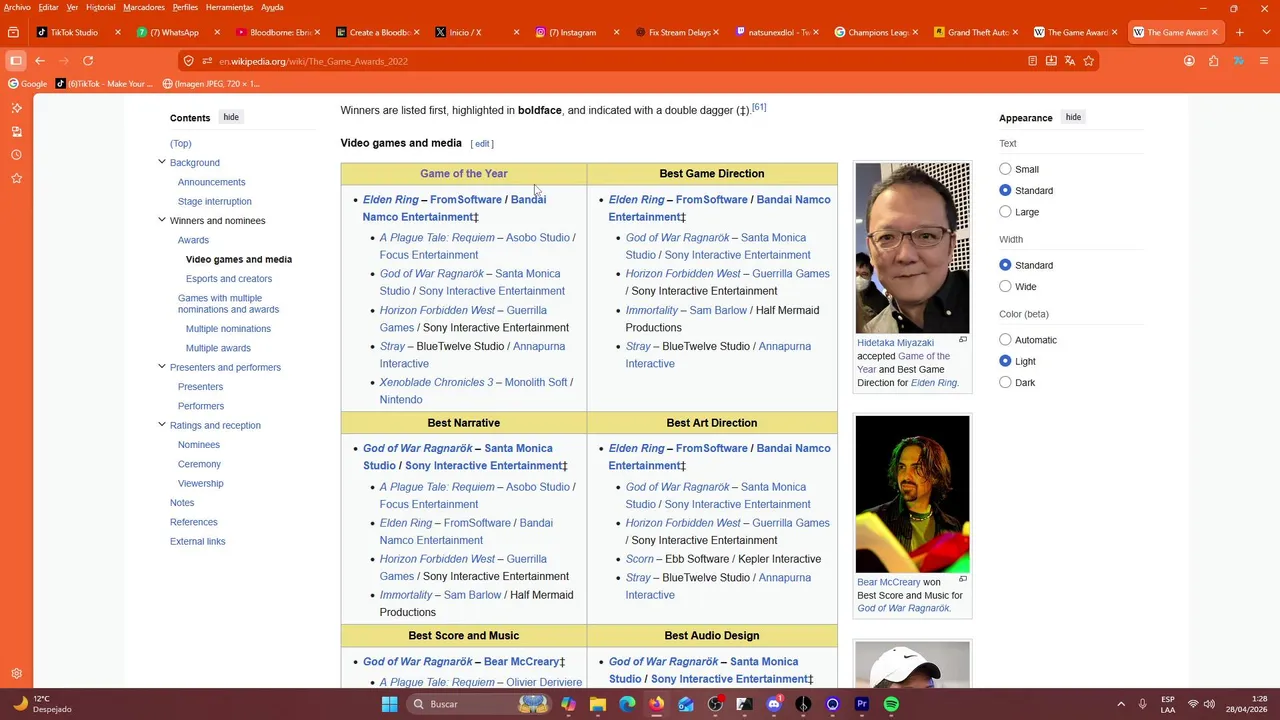Click Google bookmark in bookmarks bar
The width and height of the screenshot is (1280, 720).
pyautogui.click(x=27, y=84)
